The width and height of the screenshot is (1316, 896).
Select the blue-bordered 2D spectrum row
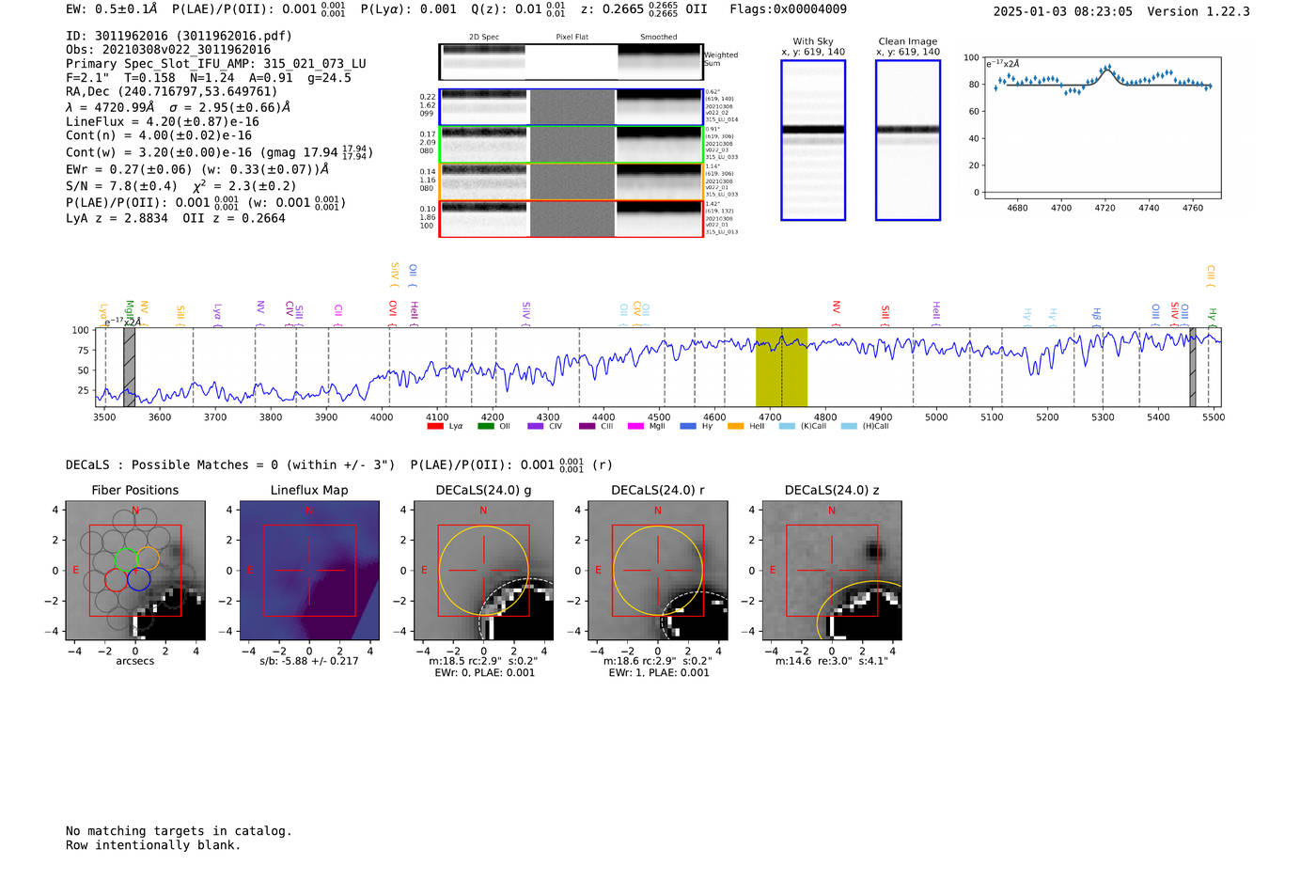point(572,107)
